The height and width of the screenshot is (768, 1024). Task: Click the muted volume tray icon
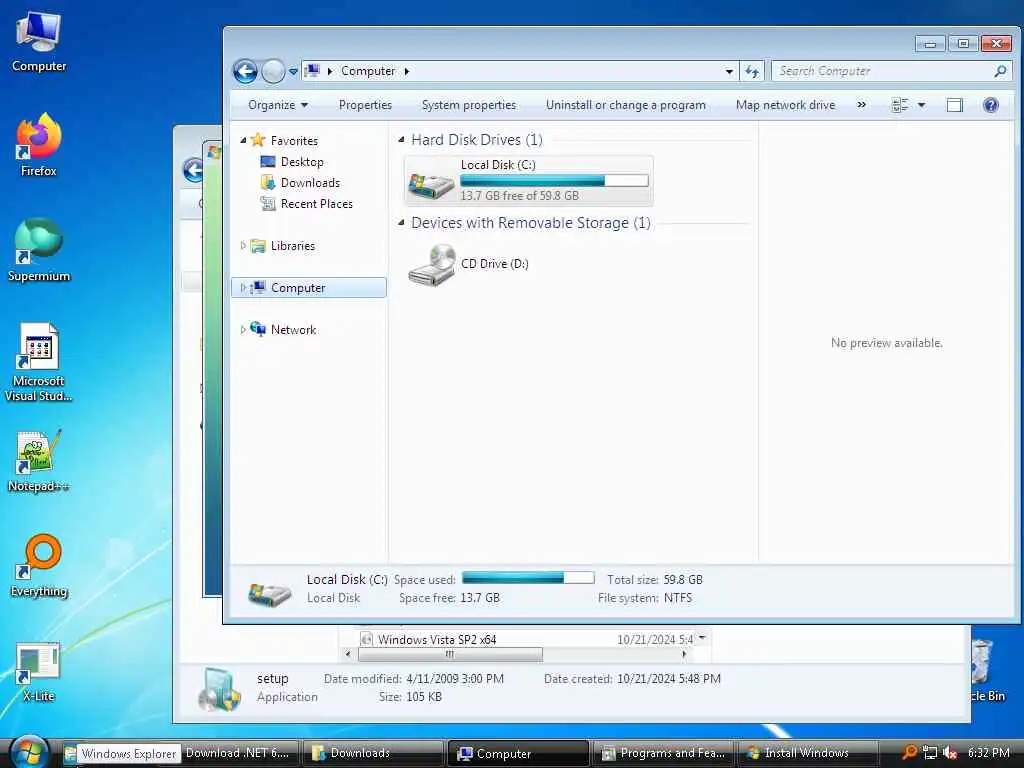[950, 753]
